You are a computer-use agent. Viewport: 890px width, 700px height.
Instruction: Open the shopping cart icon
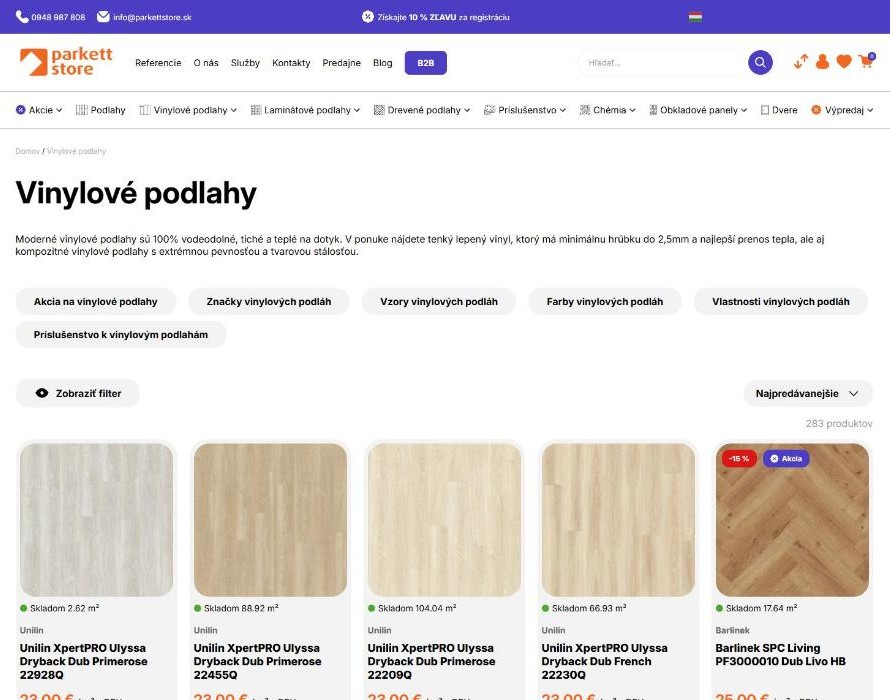click(x=867, y=61)
